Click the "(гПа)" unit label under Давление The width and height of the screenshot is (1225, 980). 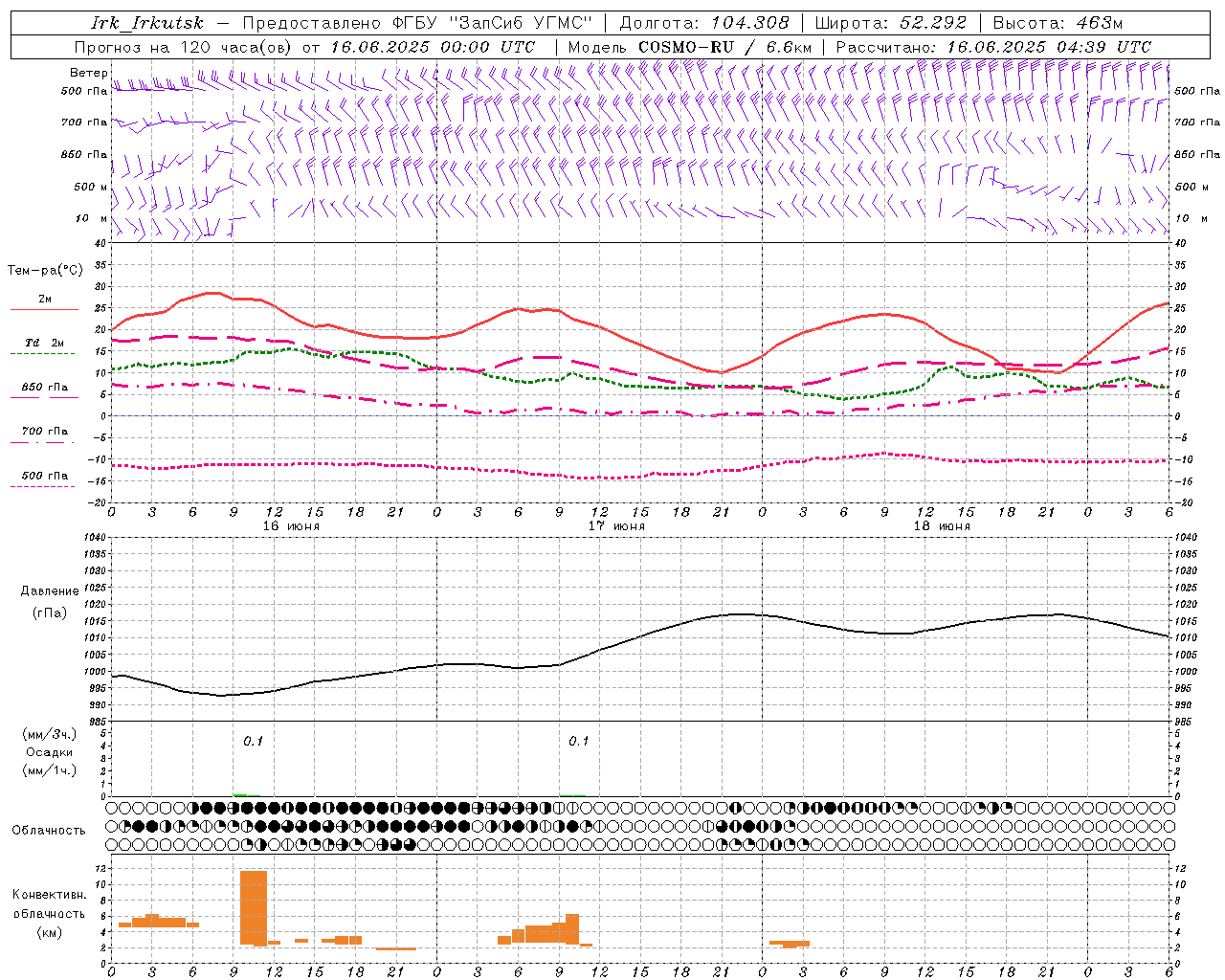click(50, 613)
